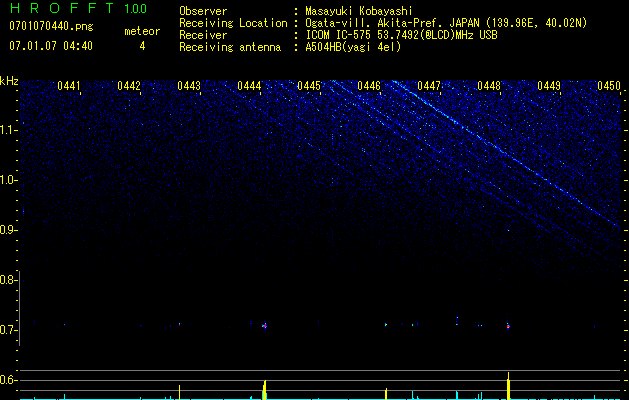Click the Receiving Location label

click(x=233, y=23)
